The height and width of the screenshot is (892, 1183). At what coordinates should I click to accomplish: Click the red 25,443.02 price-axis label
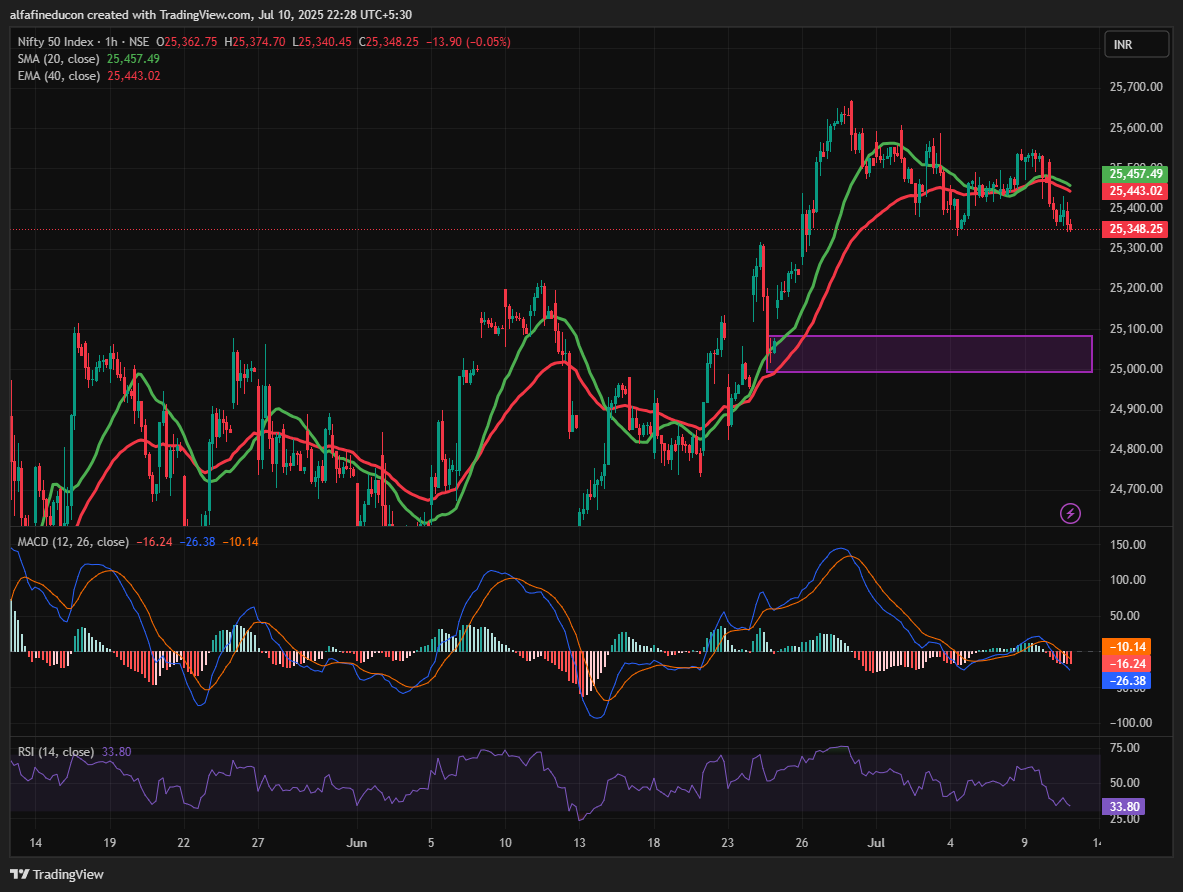pyautogui.click(x=1135, y=191)
